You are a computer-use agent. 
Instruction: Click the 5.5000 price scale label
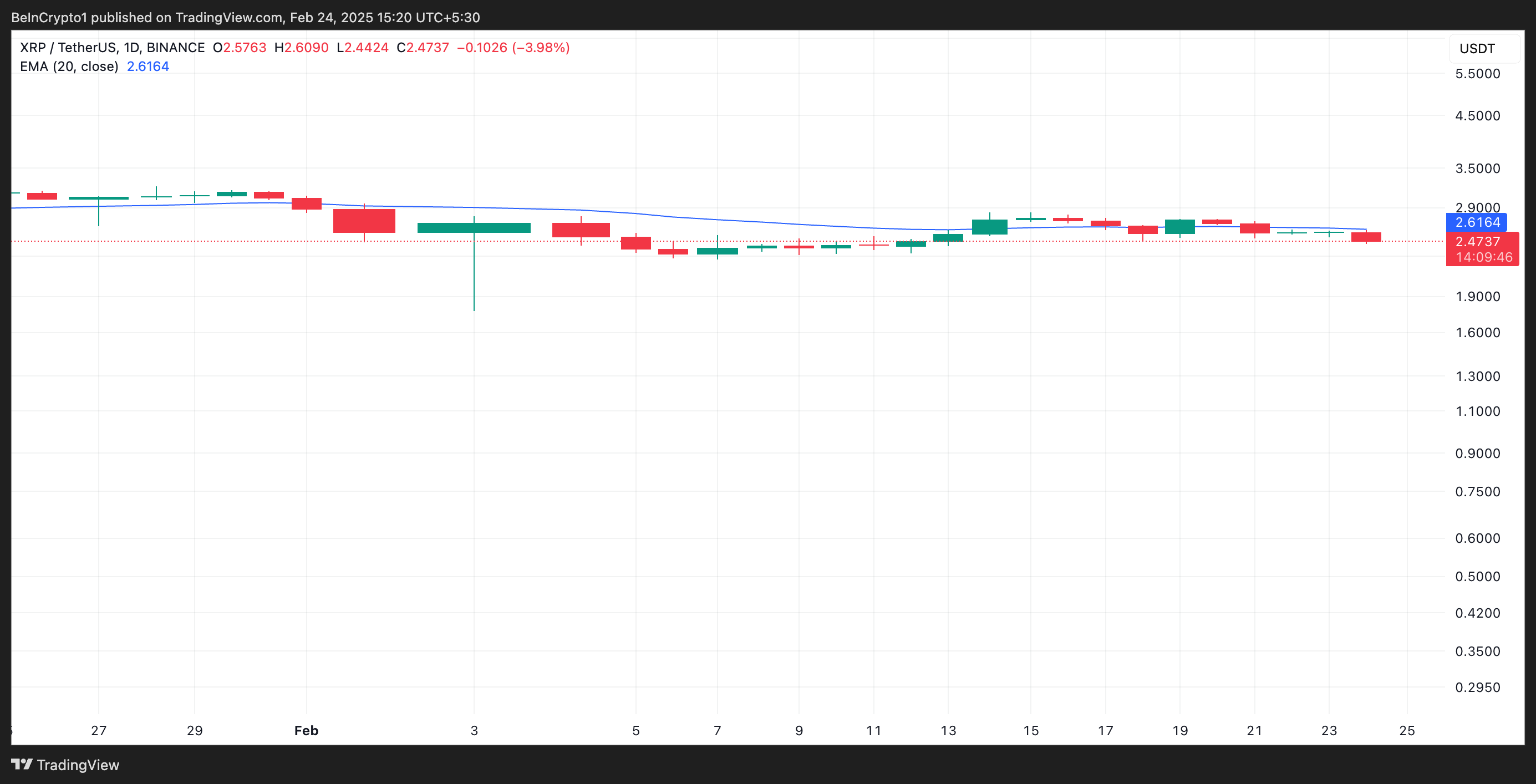[1477, 74]
